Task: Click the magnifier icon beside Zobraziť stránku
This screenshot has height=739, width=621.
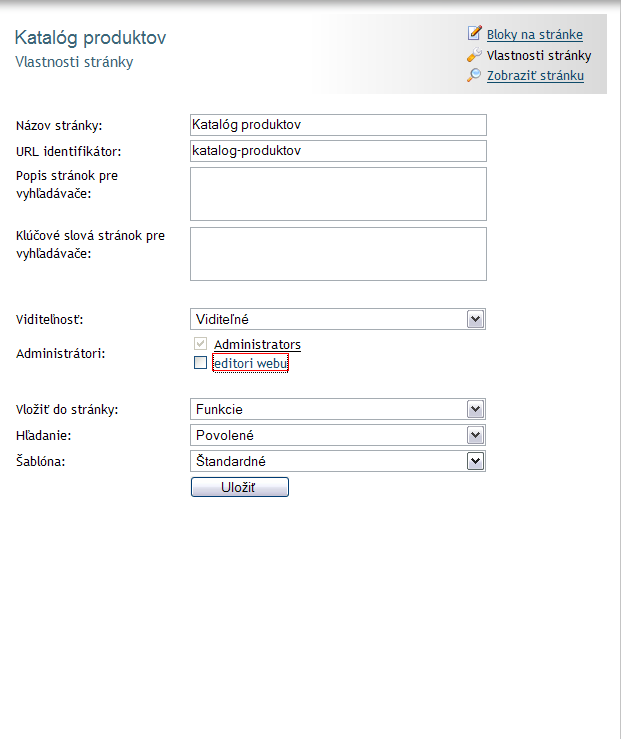Action: [x=474, y=75]
